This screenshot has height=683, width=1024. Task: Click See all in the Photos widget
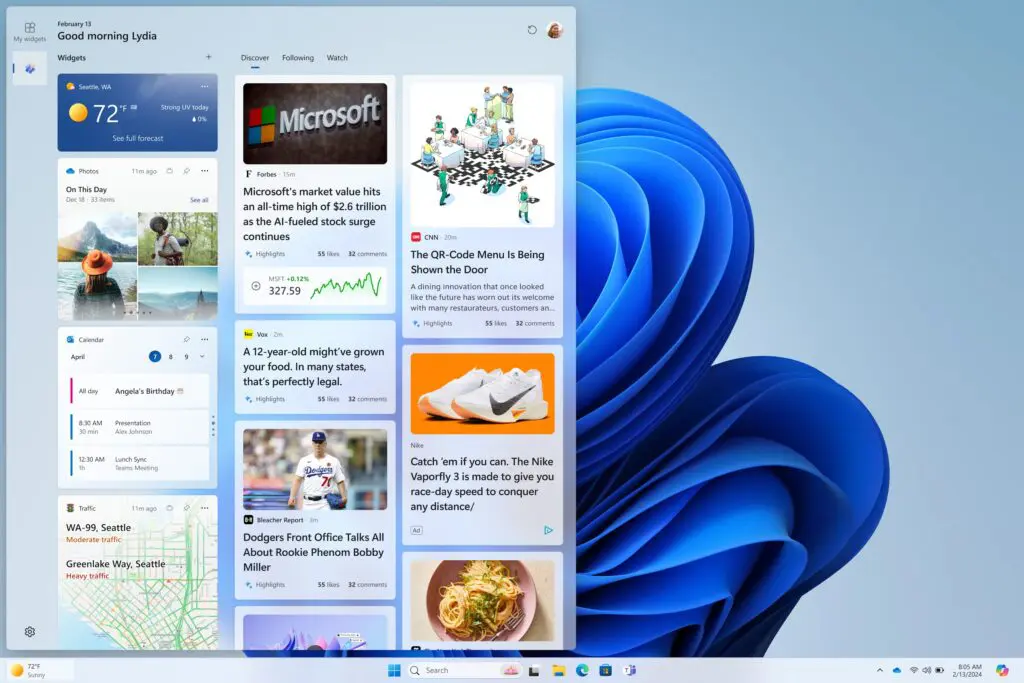pyautogui.click(x=200, y=199)
